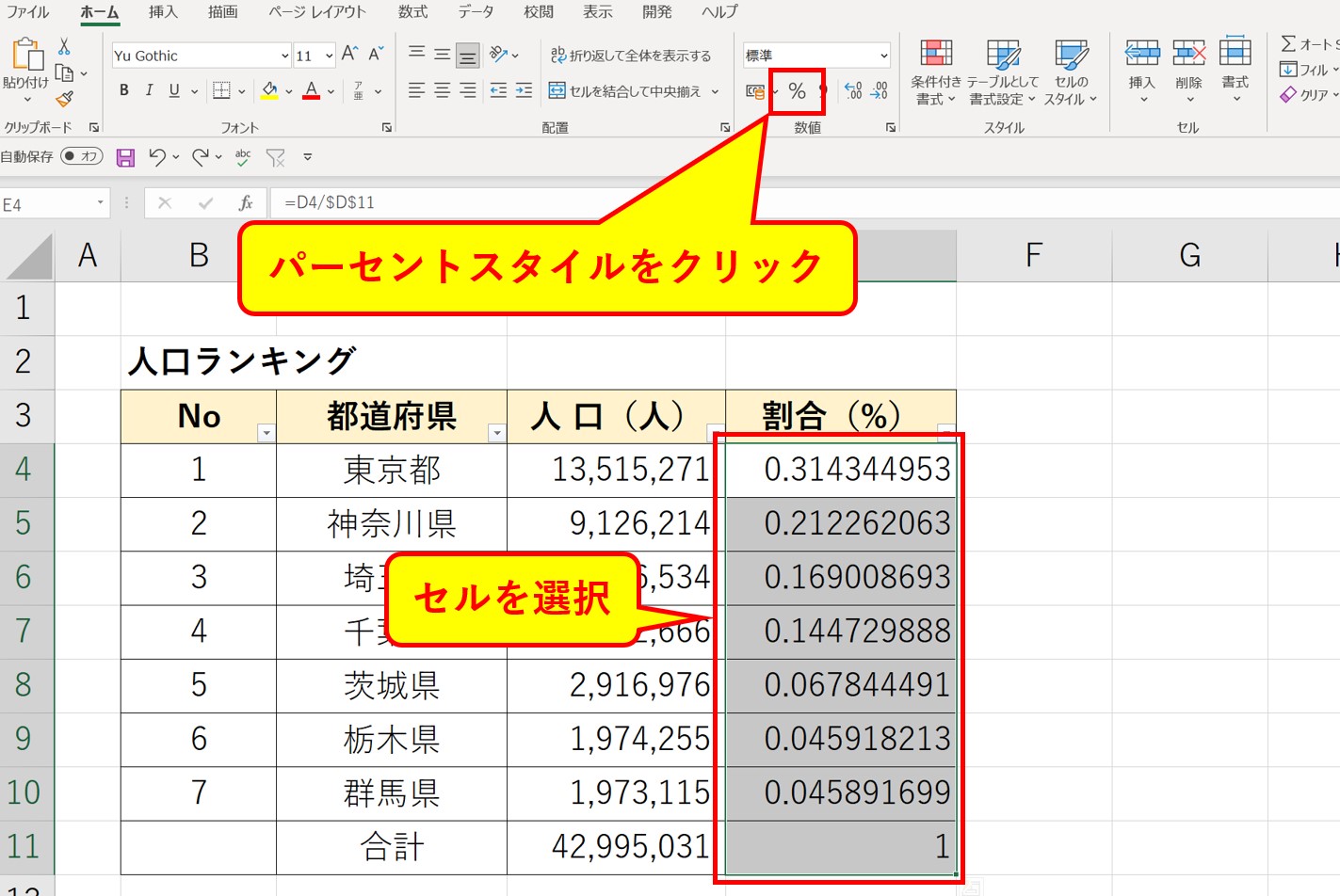Click the comma style (桁区切り) icon

point(824,91)
